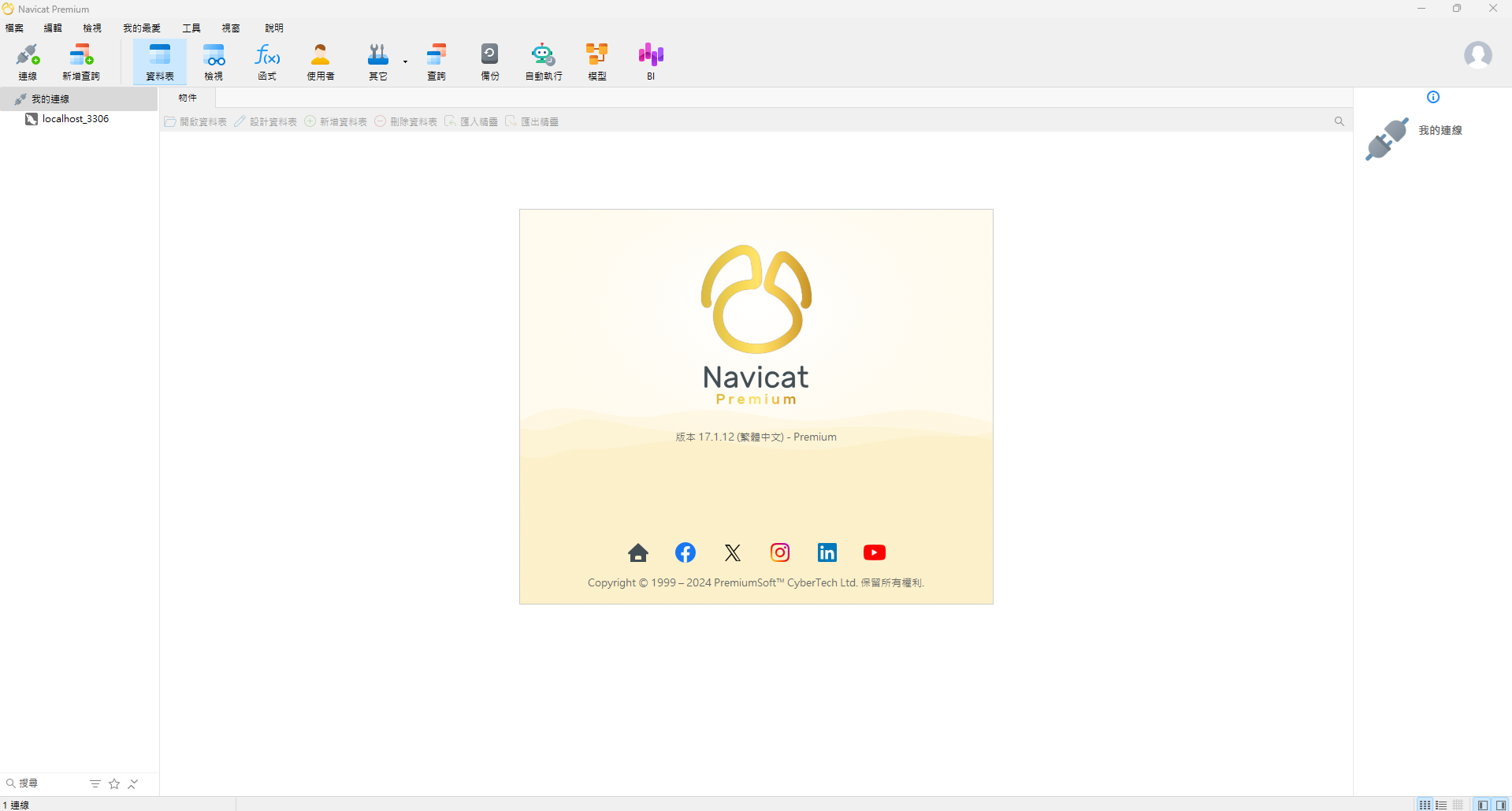This screenshot has height=811, width=1512.
Task: Switch to detail grid view in status bar
Action: tap(1458, 805)
